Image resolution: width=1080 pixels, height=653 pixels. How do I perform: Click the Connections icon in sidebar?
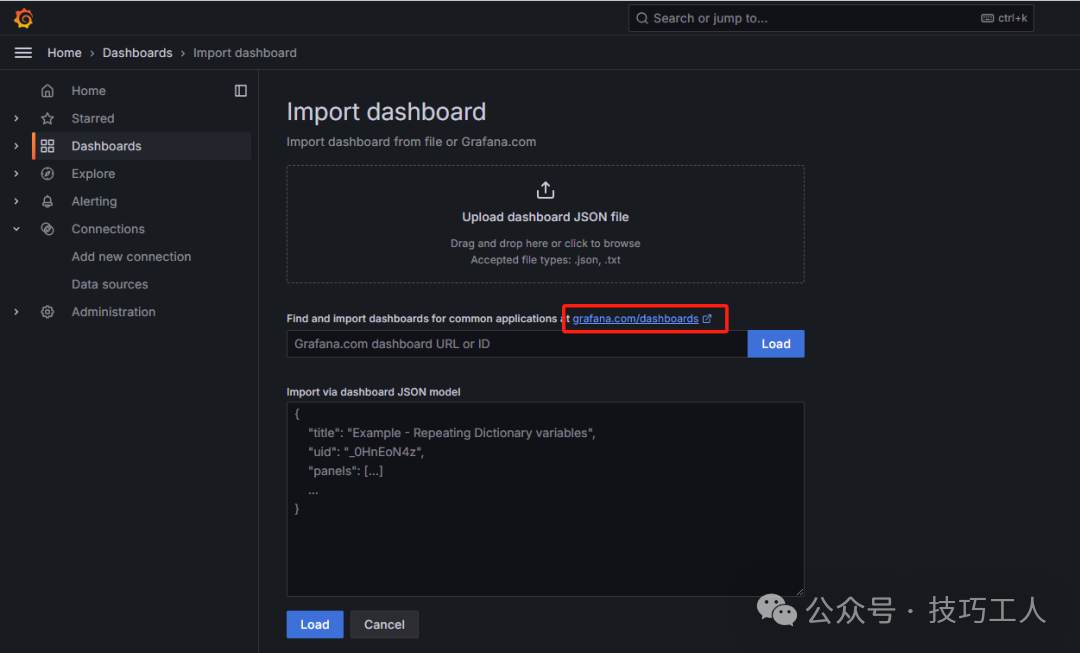click(48, 229)
